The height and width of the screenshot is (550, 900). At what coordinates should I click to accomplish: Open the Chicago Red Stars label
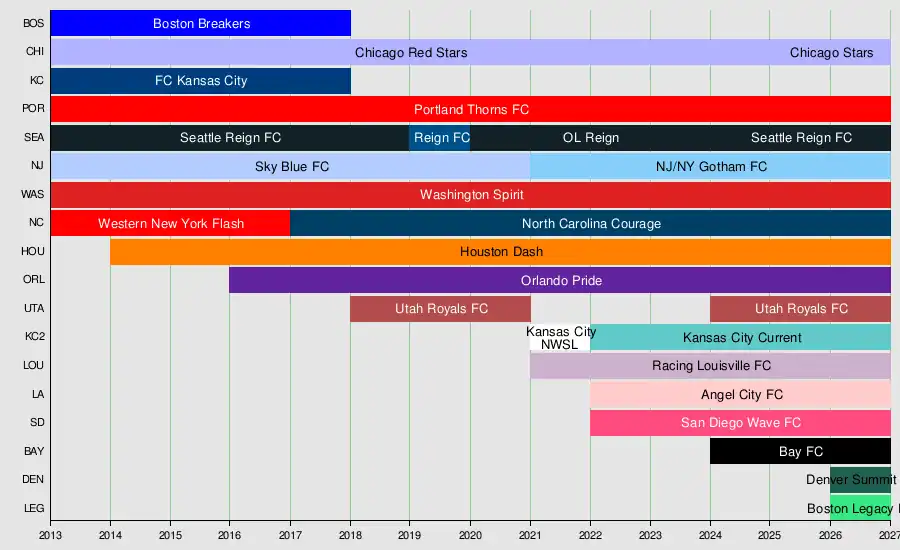(411, 52)
